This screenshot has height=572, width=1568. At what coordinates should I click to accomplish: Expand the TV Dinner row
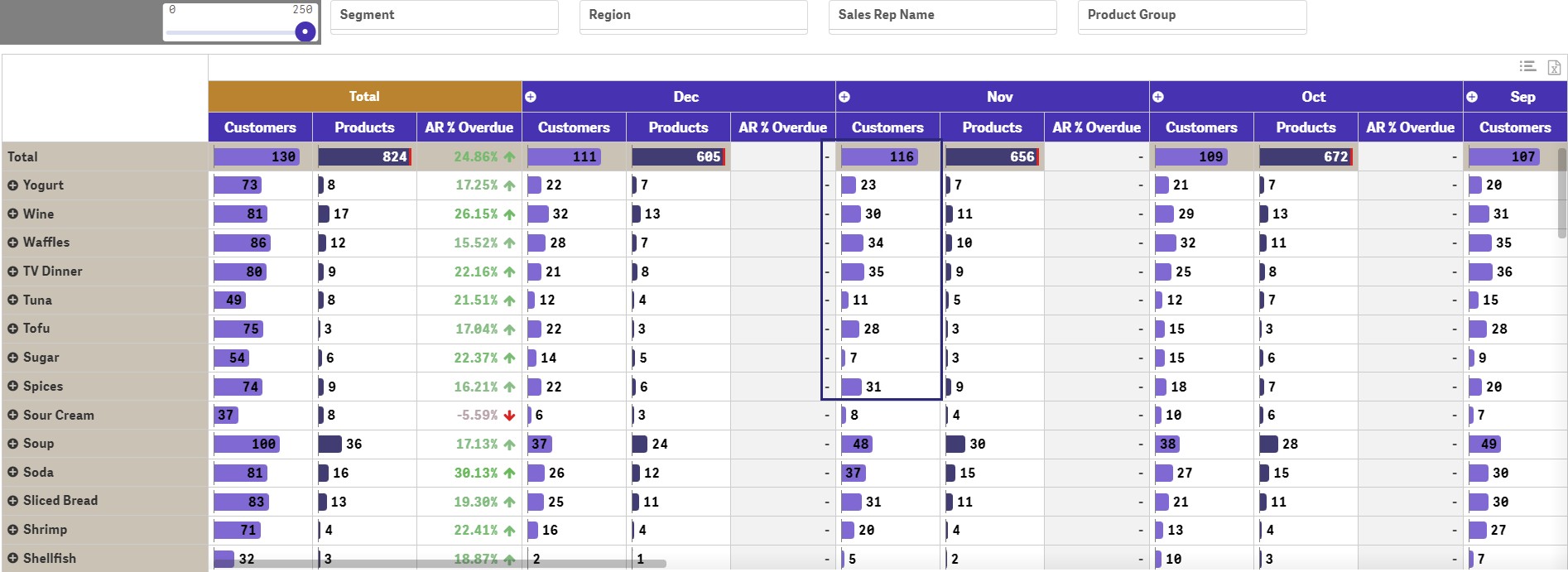click(x=12, y=272)
